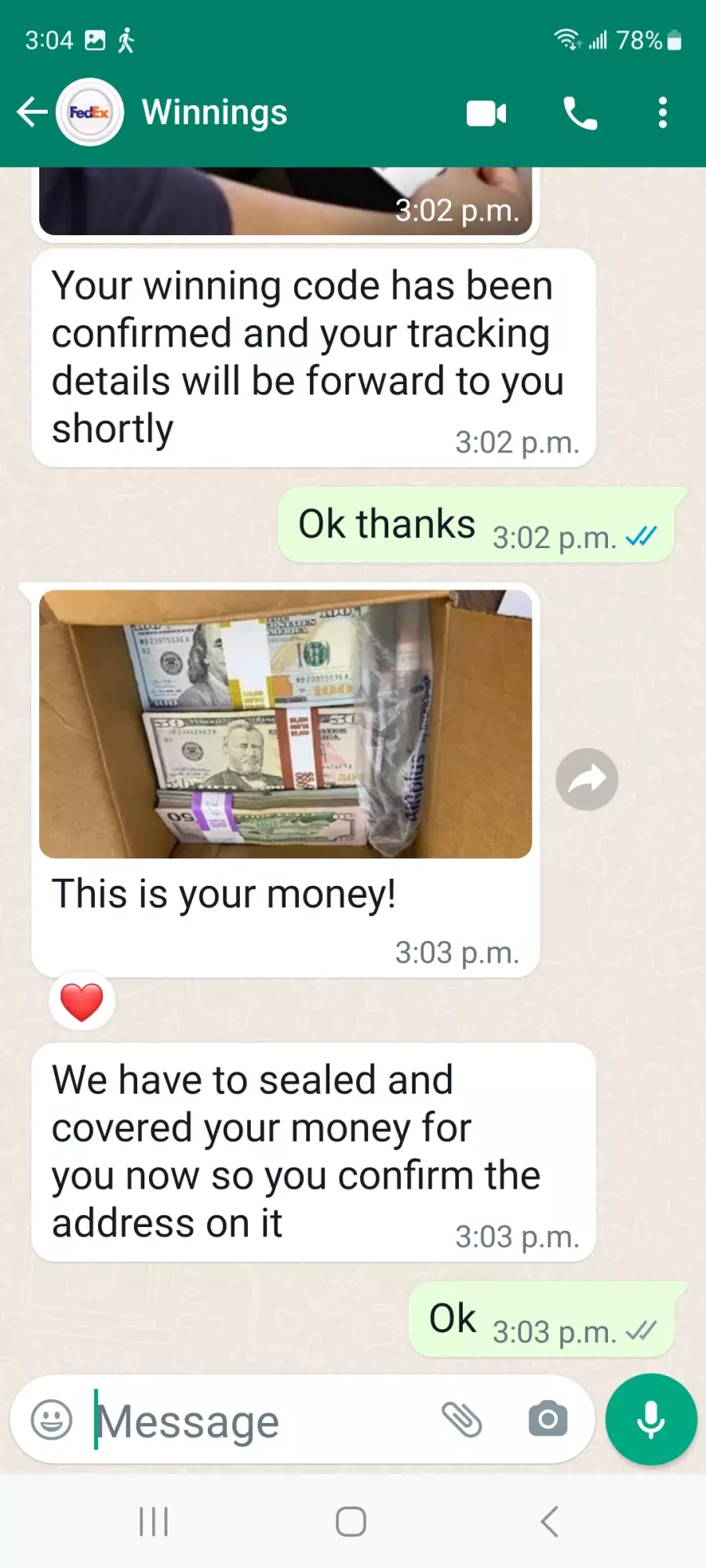Focus the Message text field

click(x=259, y=1421)
